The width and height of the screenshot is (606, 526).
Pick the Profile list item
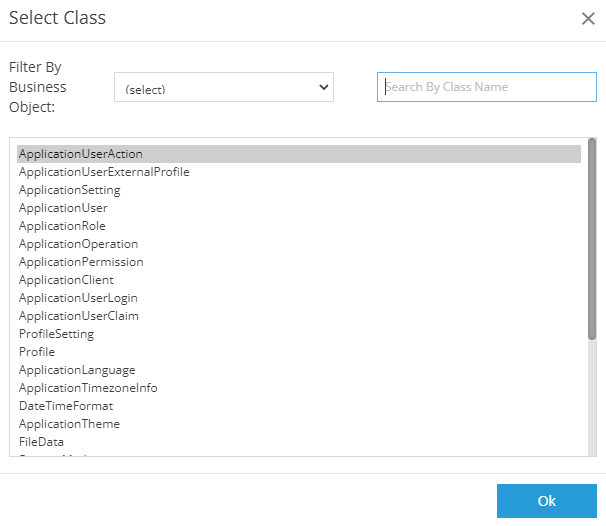coord(37,352)
